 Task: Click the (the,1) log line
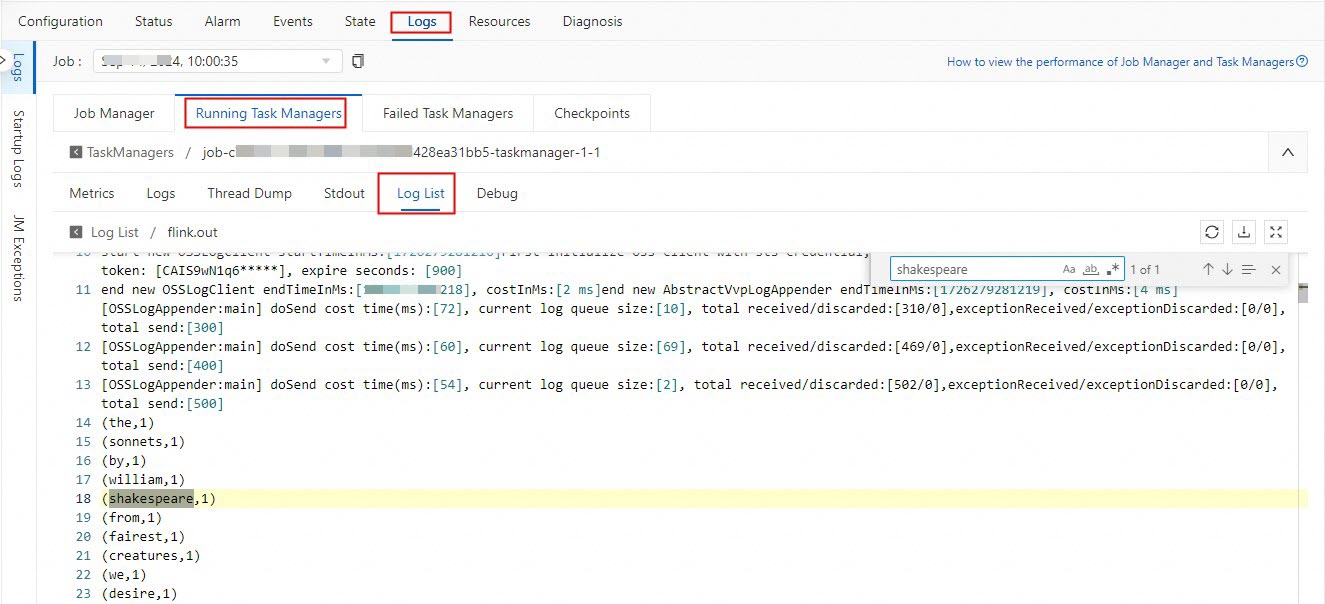(128, 422)
